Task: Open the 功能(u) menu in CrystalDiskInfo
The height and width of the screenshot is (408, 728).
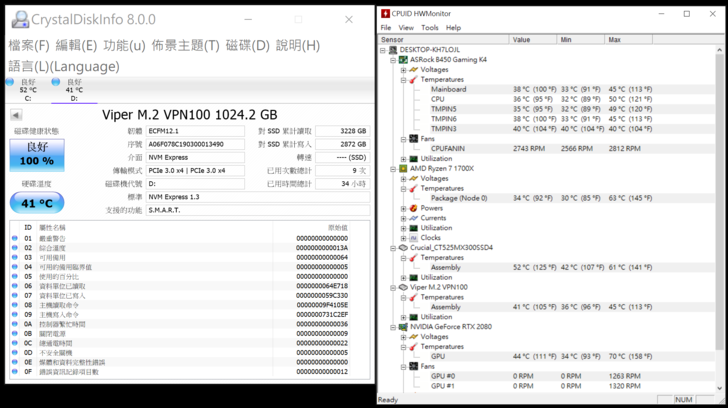Action: point(124,45)
